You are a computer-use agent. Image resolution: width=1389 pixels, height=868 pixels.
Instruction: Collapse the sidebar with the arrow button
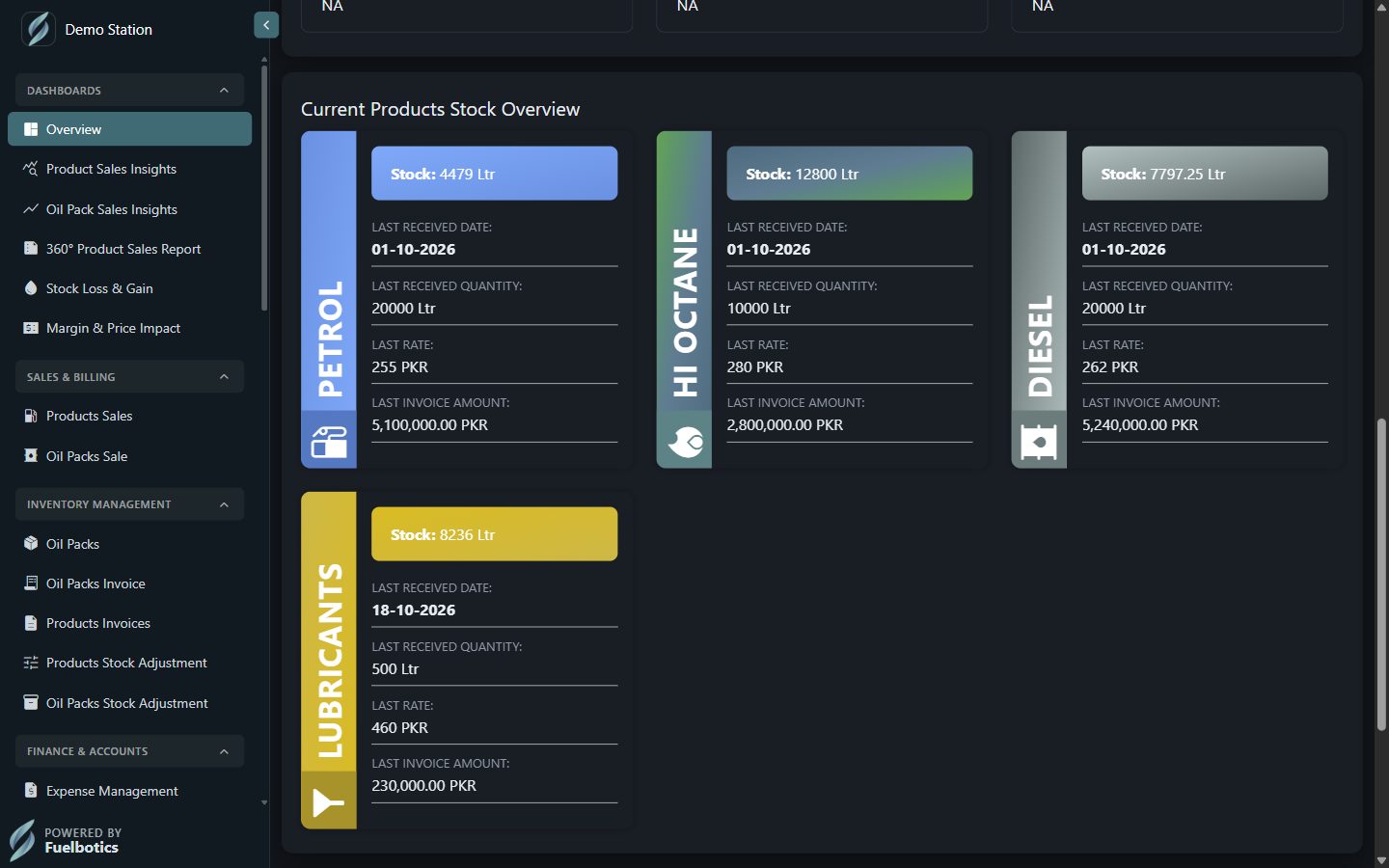click(266, 25)
